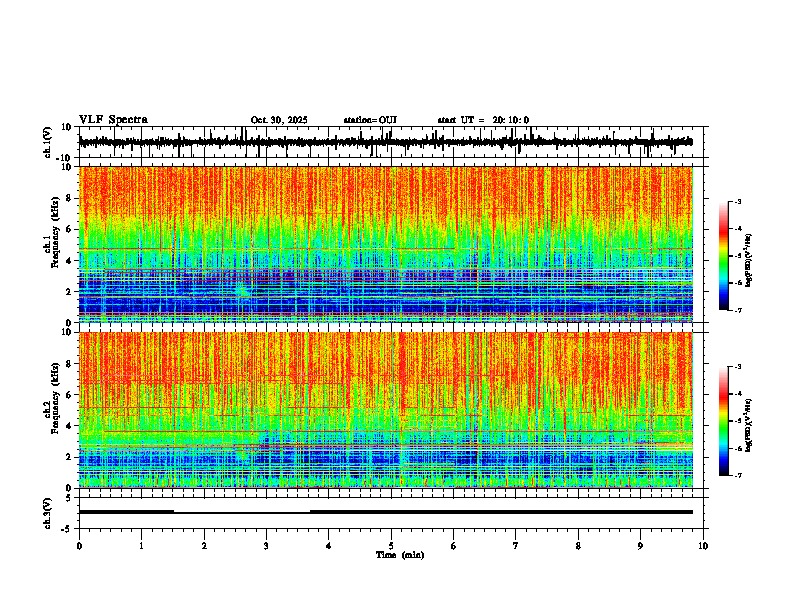Click time axis tick label "0"
This screenshot has width=792, height=612.
click(79, 546)
